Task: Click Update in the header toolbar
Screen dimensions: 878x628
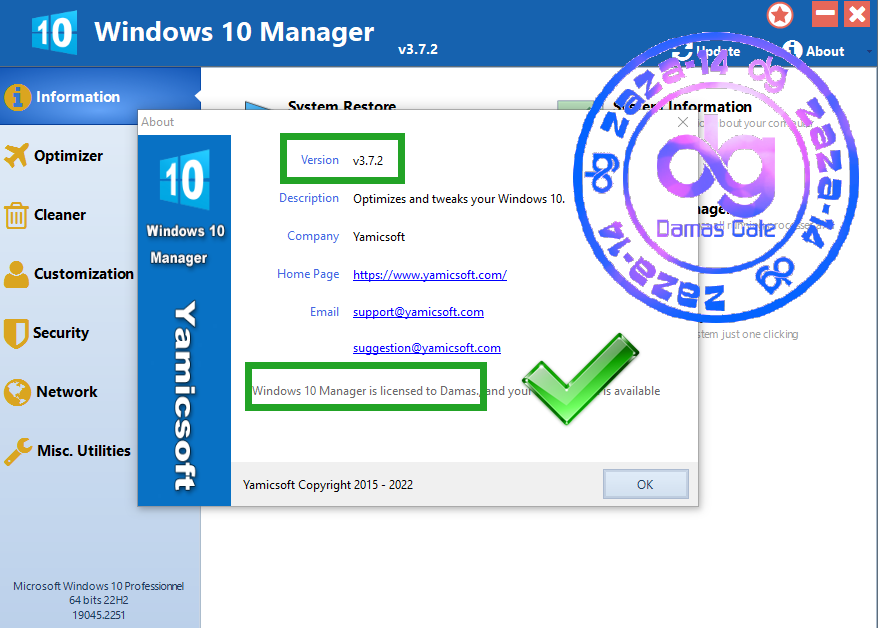Action: (707, 51)
